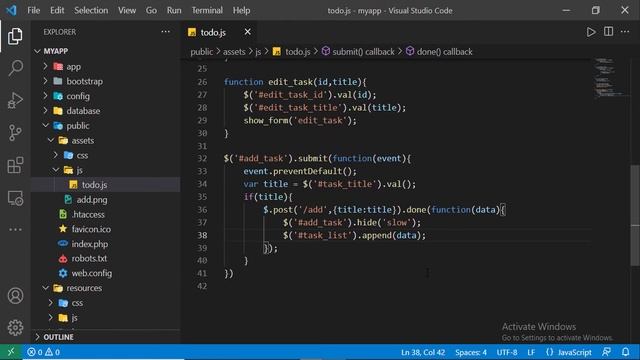
Task: Open the Selection menu
Action: [91, 10]
